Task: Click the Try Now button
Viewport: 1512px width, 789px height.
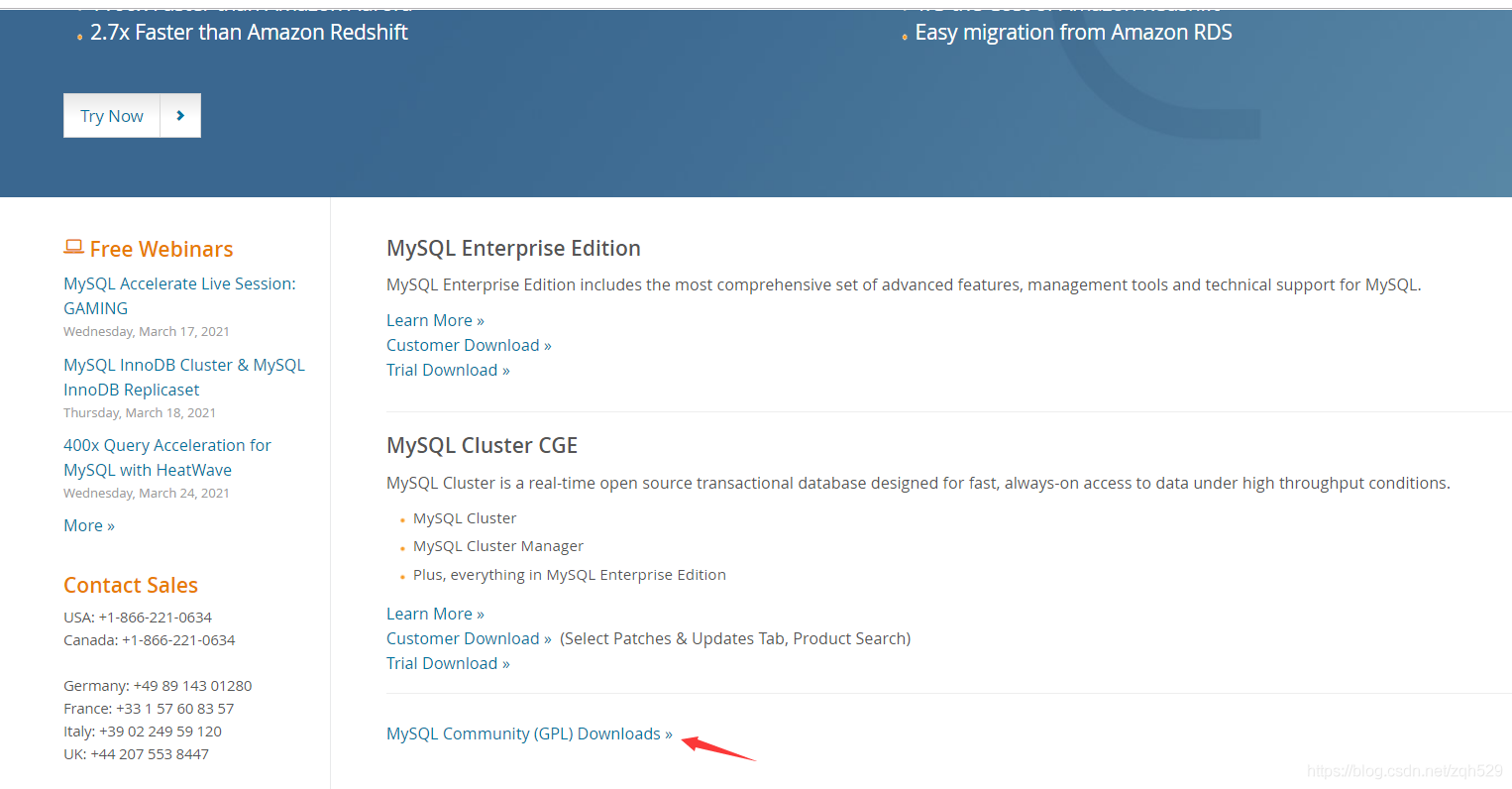Action: (112, 116)
